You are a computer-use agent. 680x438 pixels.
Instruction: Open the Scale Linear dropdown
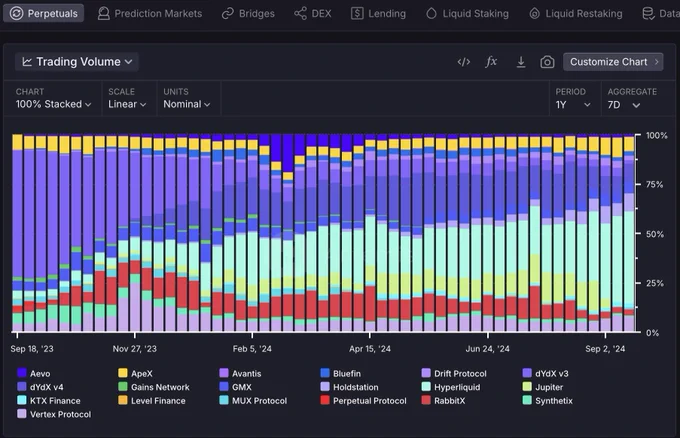click(127, 105)
